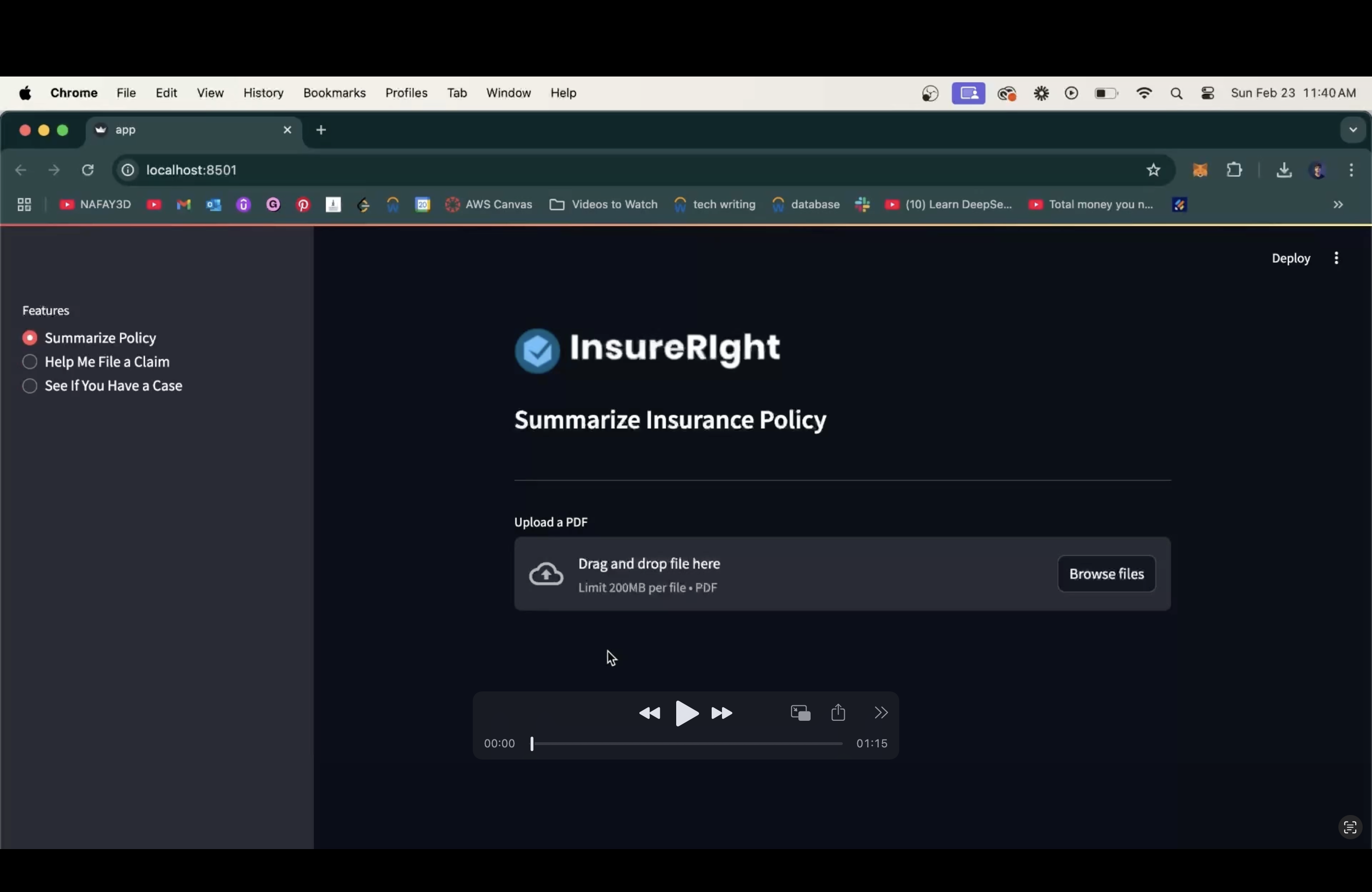This screenshot has width=1372, height=892.
Task: Open the Streamlit three-dot main menu
Action: (x=1336, y=258)
